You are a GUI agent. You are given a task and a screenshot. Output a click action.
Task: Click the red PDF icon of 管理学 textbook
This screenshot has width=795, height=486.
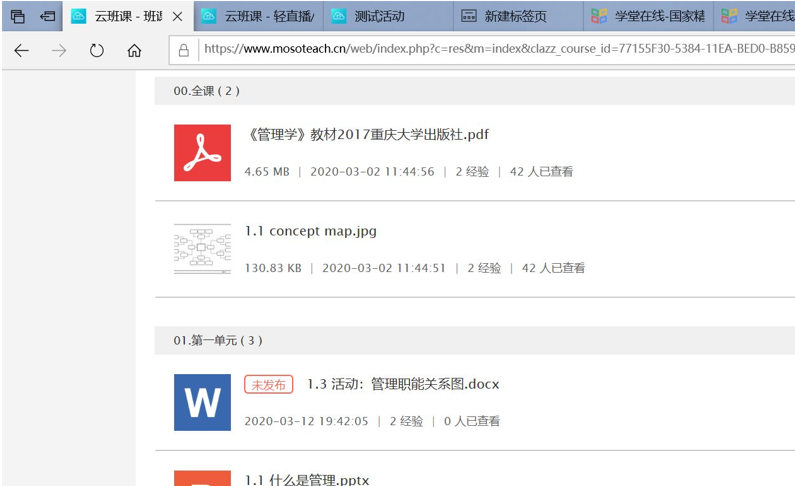pos(202,153)
